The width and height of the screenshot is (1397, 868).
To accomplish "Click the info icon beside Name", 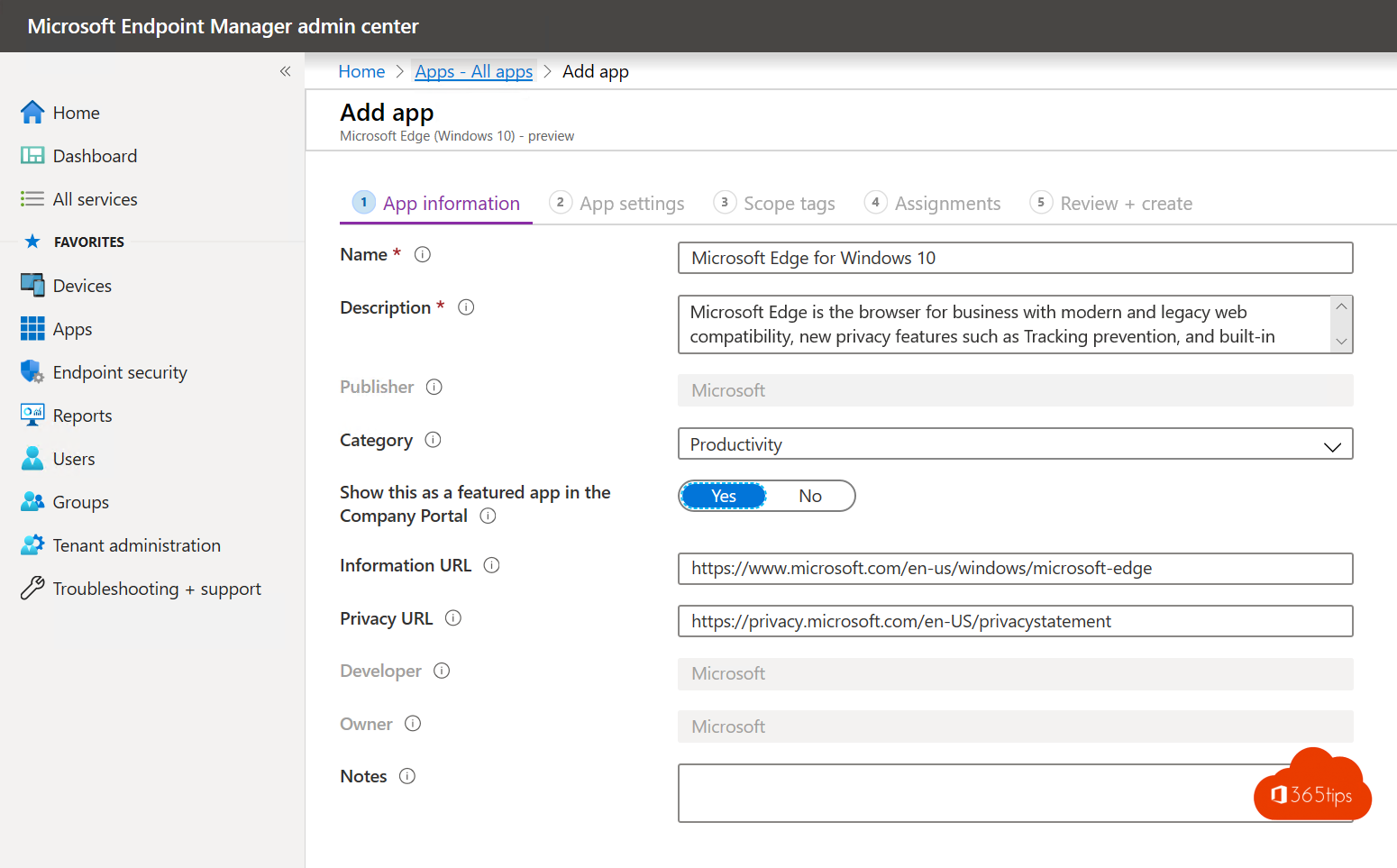I will pos(423,254).
